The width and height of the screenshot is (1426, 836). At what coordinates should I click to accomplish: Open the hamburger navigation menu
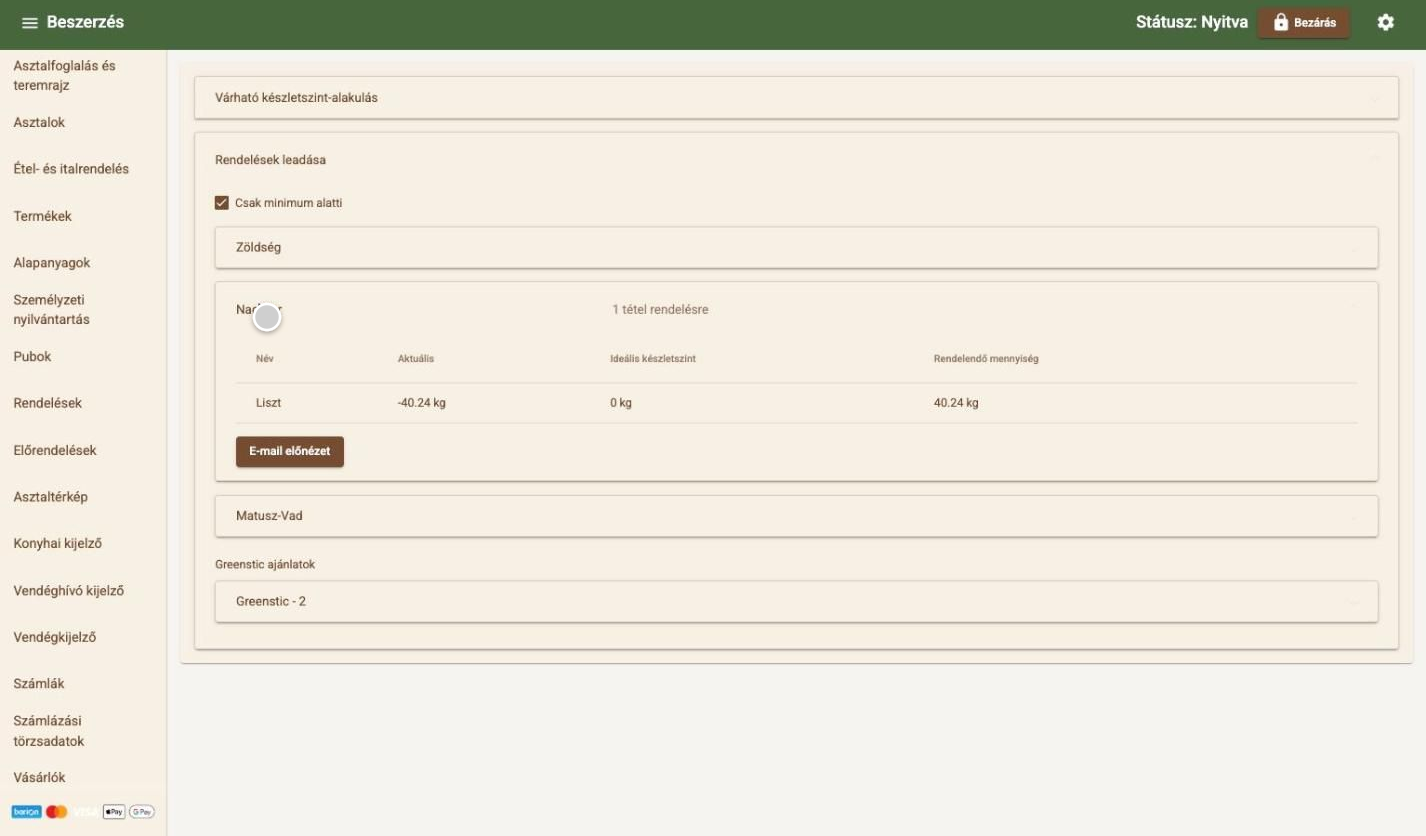(x=29, y=23)
